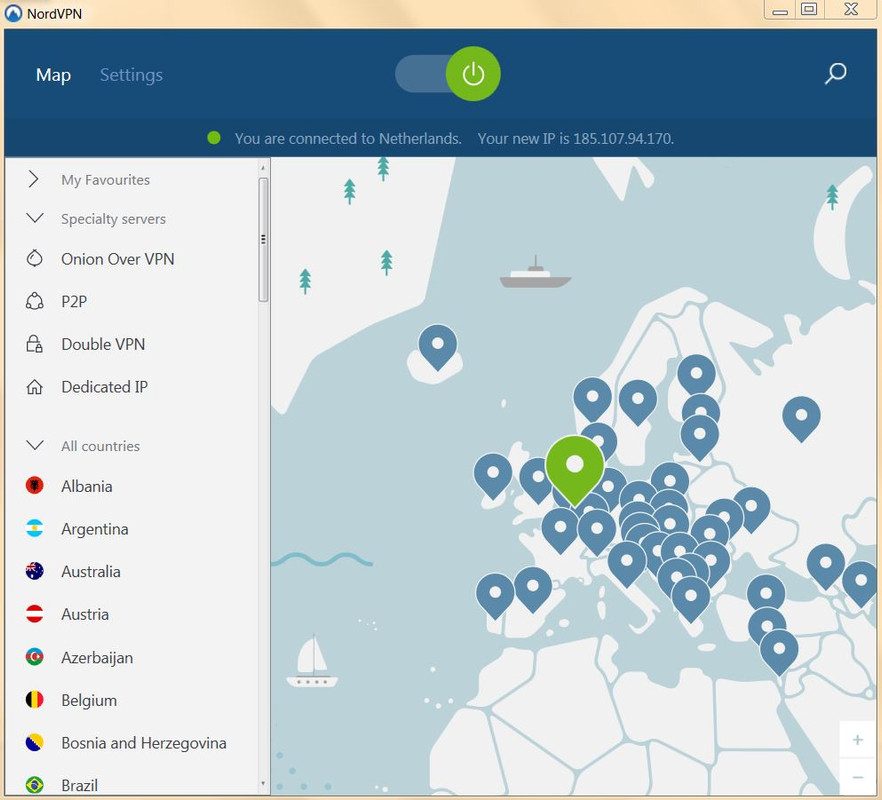This screenshot has height=800, width=882.
Task: Click the Azerbaijan flag icon
Action: pyautogui.click(x=34, y=657)
